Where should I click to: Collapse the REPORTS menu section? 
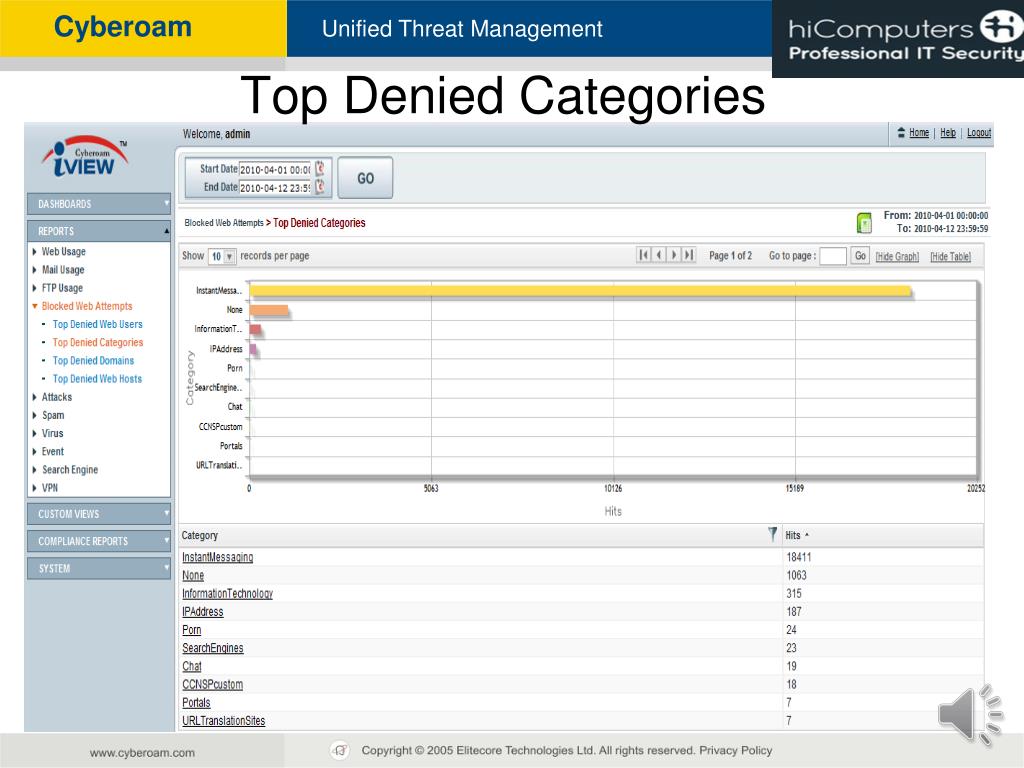click(x=99, y=231)
